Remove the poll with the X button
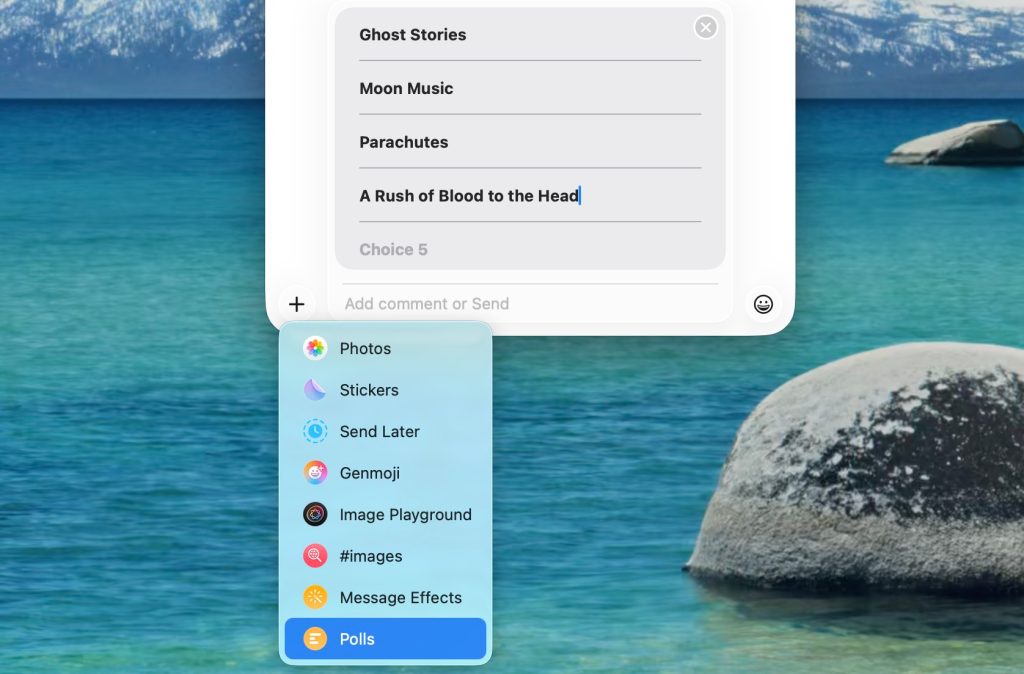 pyautogui.click(x=706, y=28)
